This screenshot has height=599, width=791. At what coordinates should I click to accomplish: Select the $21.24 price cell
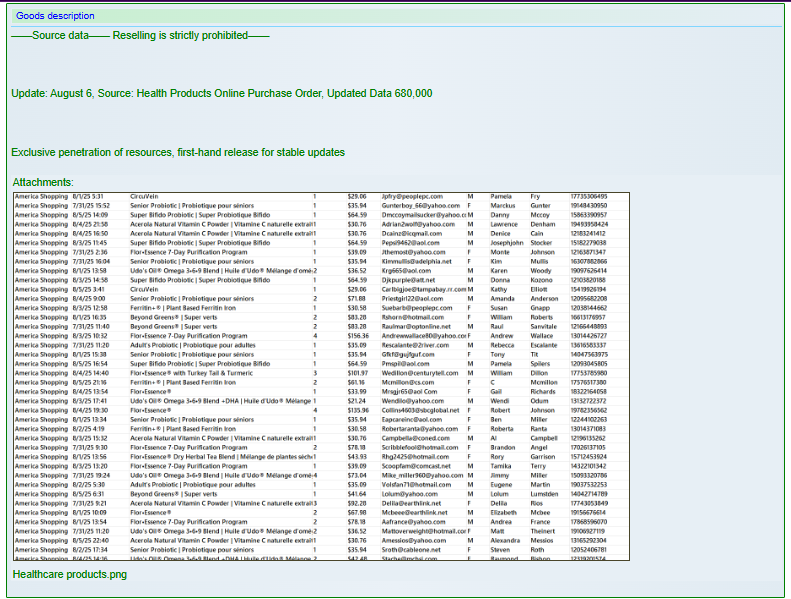click(357, 400)
